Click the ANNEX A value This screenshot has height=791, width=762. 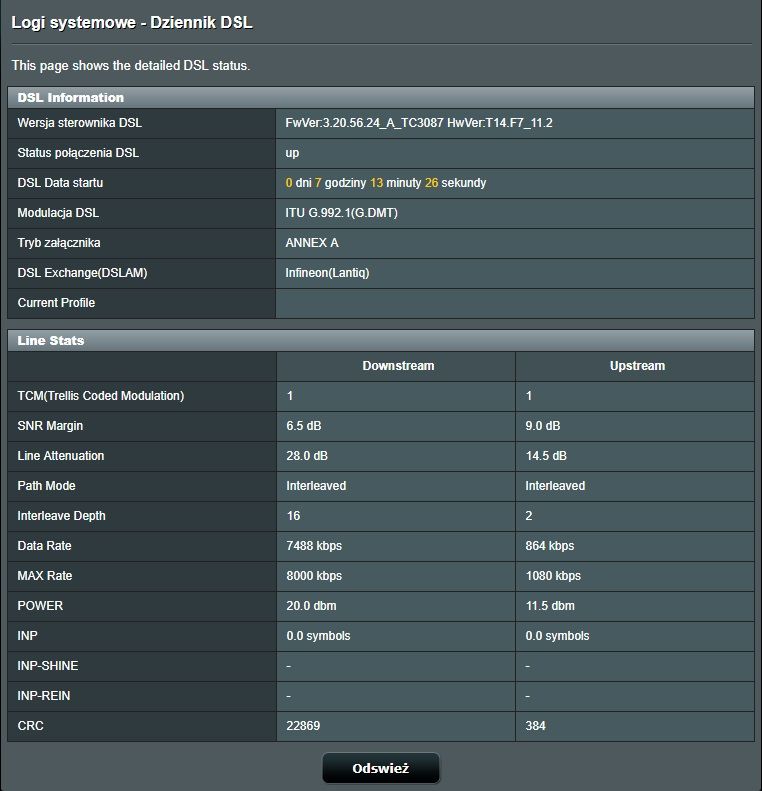pyautogui.click(x=312, y=243)
